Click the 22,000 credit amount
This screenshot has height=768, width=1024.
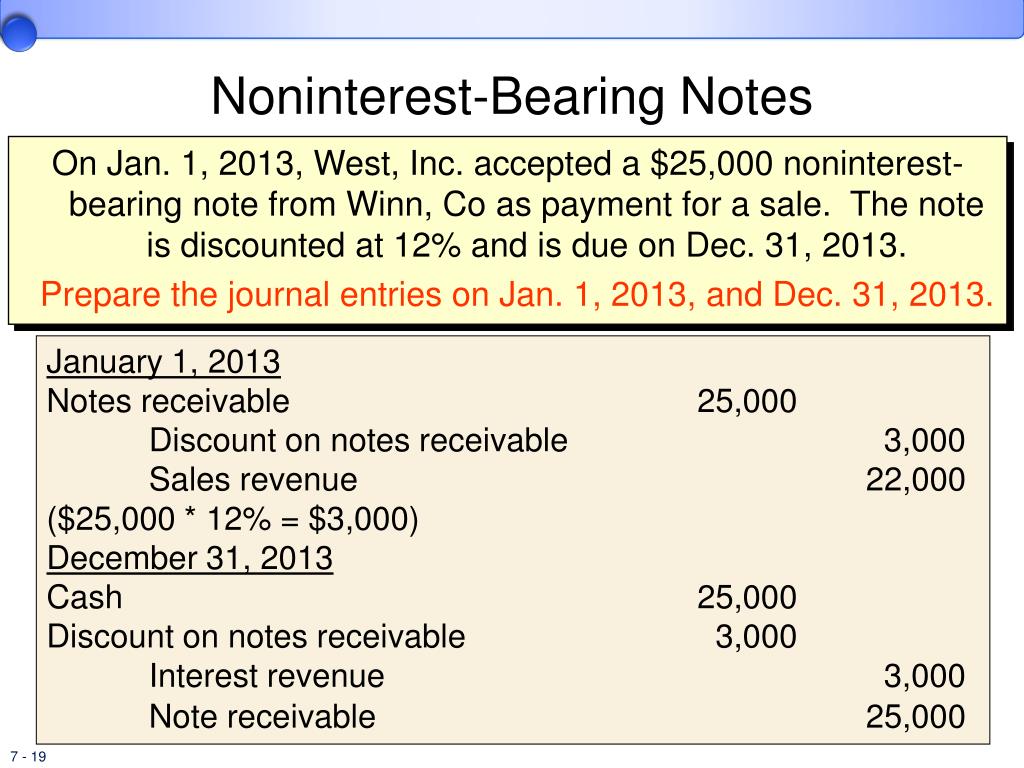click(915, 480)
